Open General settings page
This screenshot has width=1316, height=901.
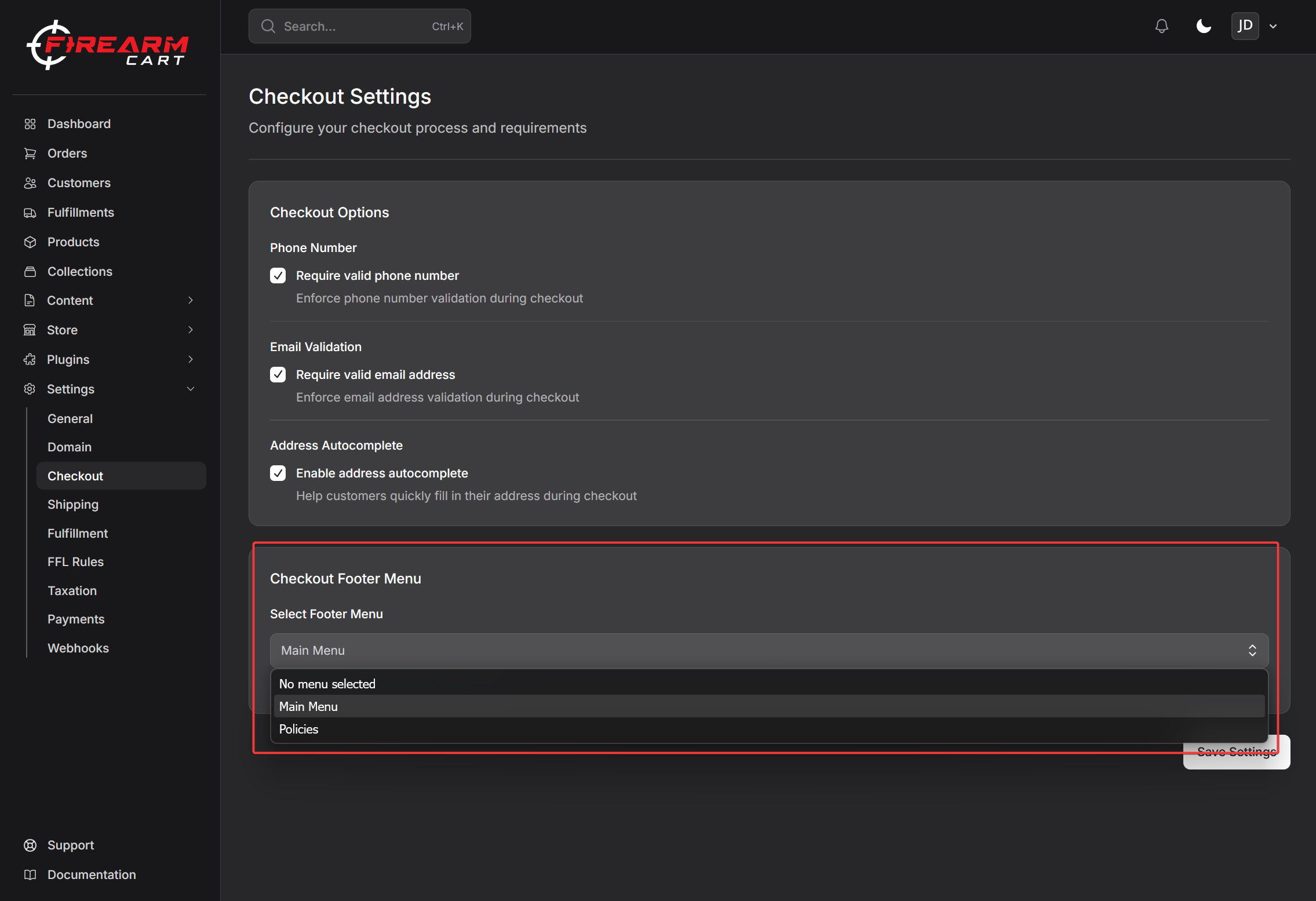pyautogui.click(x=121, y=418)
